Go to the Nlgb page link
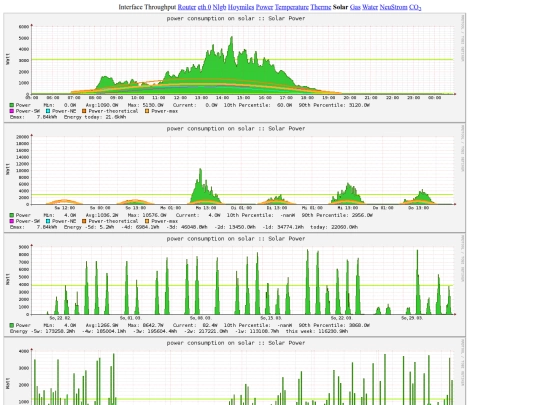The image size is (540, 405). (x=219, y=7)
